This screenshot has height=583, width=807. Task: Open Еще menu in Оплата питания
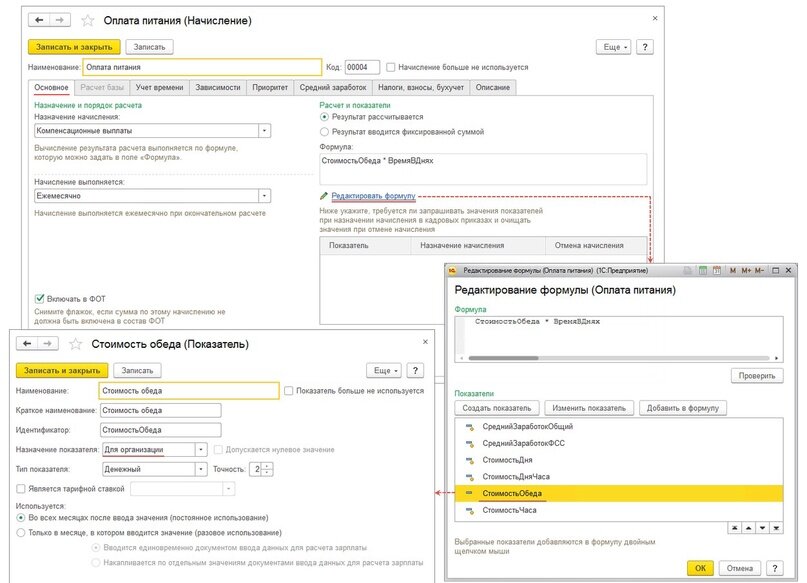pos(613,47)
